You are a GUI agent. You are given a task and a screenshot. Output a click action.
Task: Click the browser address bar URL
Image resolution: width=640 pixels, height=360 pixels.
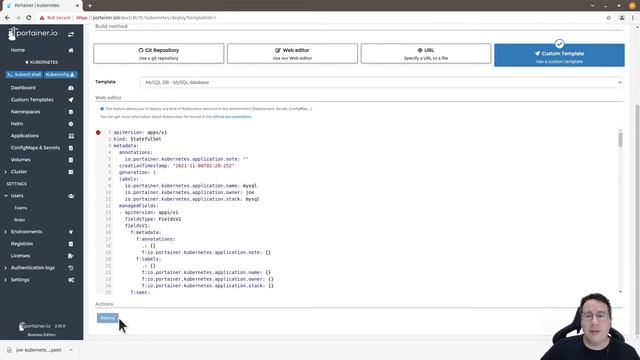tap(146, 18)
